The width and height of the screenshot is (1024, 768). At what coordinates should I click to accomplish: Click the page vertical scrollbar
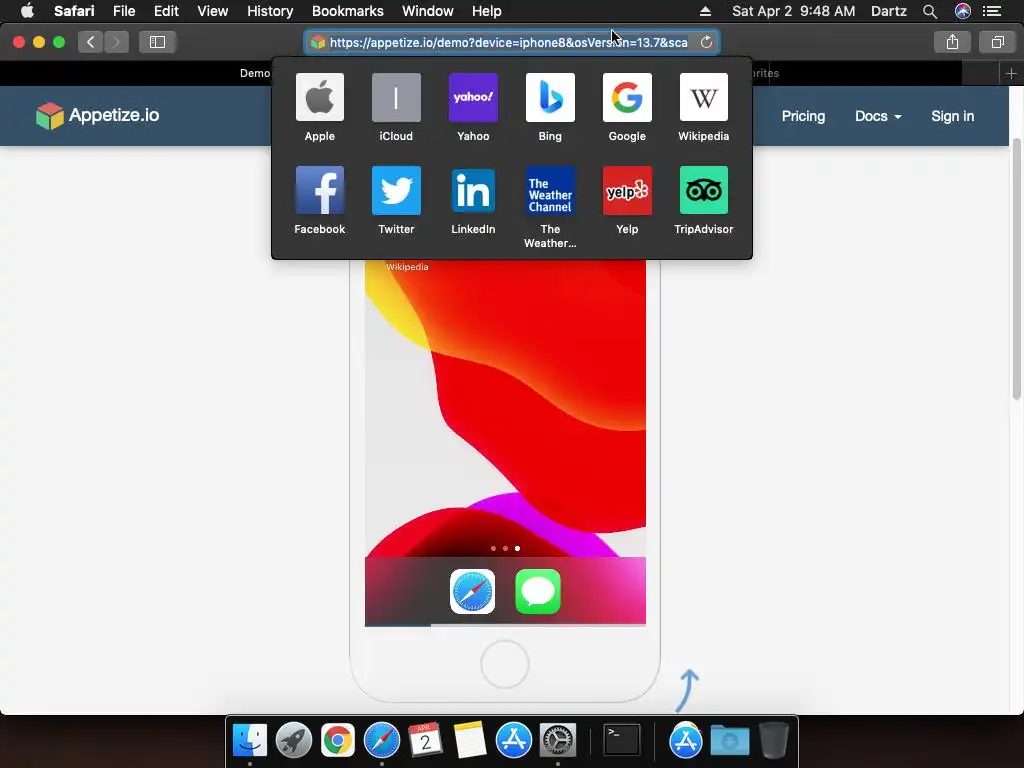click(1016, 268)
